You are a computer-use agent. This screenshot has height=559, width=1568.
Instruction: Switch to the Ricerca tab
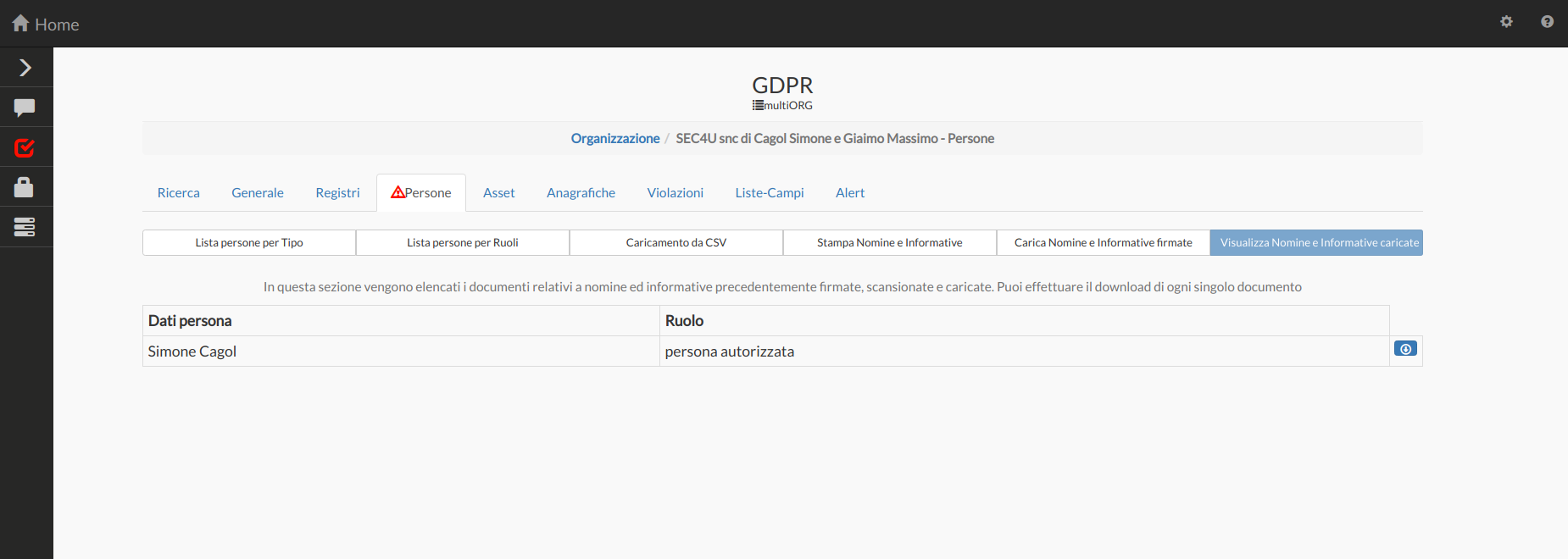[179, 193]
